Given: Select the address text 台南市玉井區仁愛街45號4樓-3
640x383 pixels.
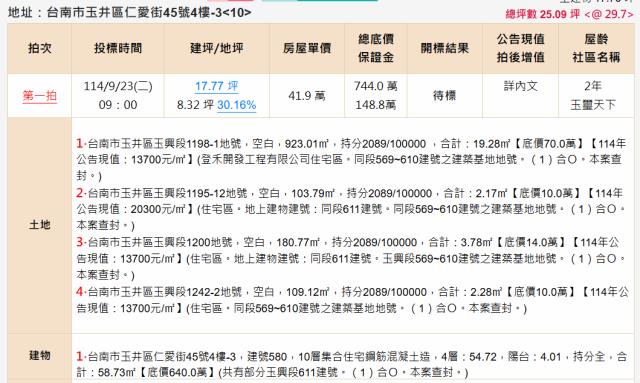Looking at the screenshot, I should point(134,13).
